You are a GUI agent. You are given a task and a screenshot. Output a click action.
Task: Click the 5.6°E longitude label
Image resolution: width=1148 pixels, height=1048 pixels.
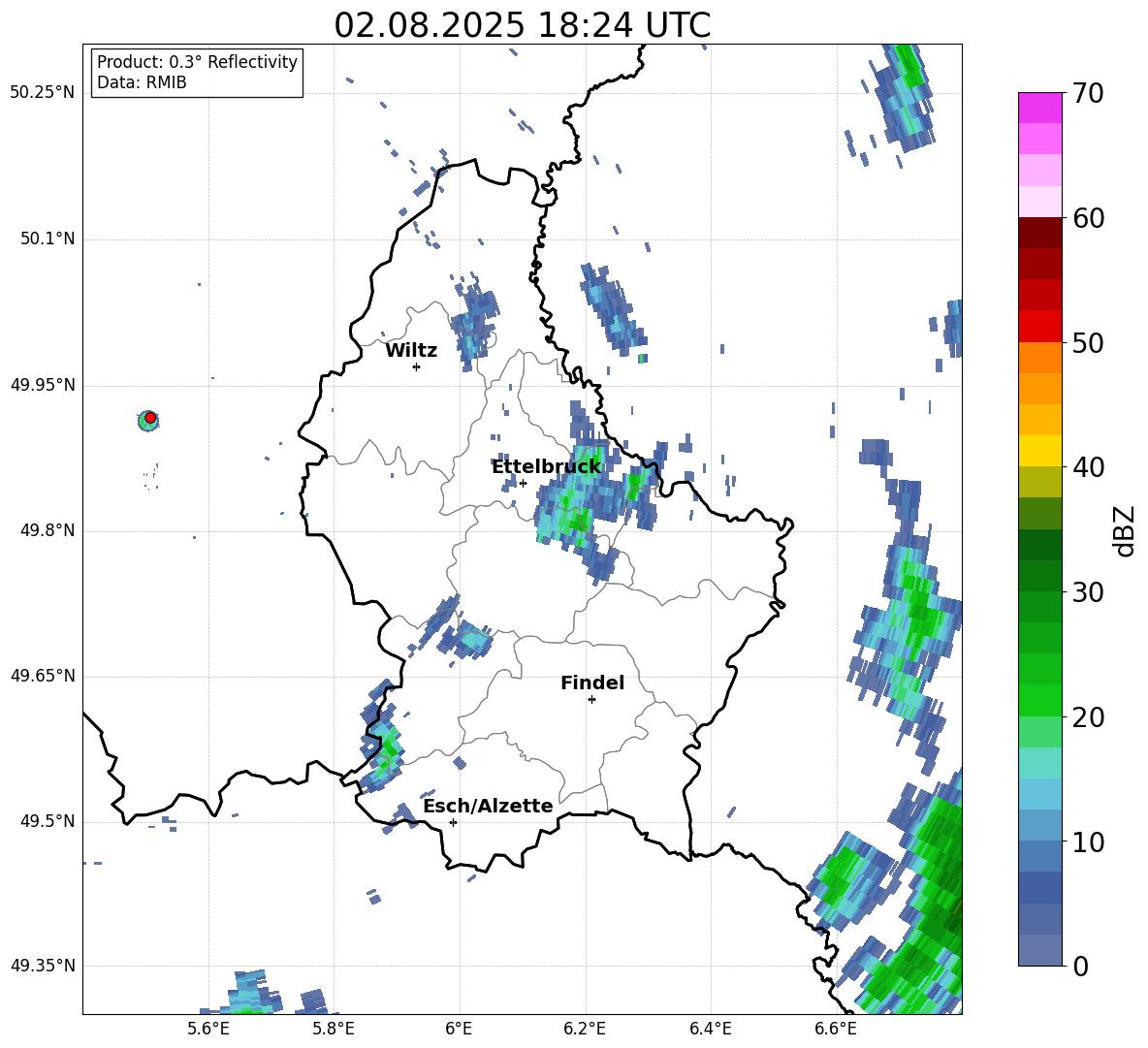pyautogui.click(x=208, y=1029)
